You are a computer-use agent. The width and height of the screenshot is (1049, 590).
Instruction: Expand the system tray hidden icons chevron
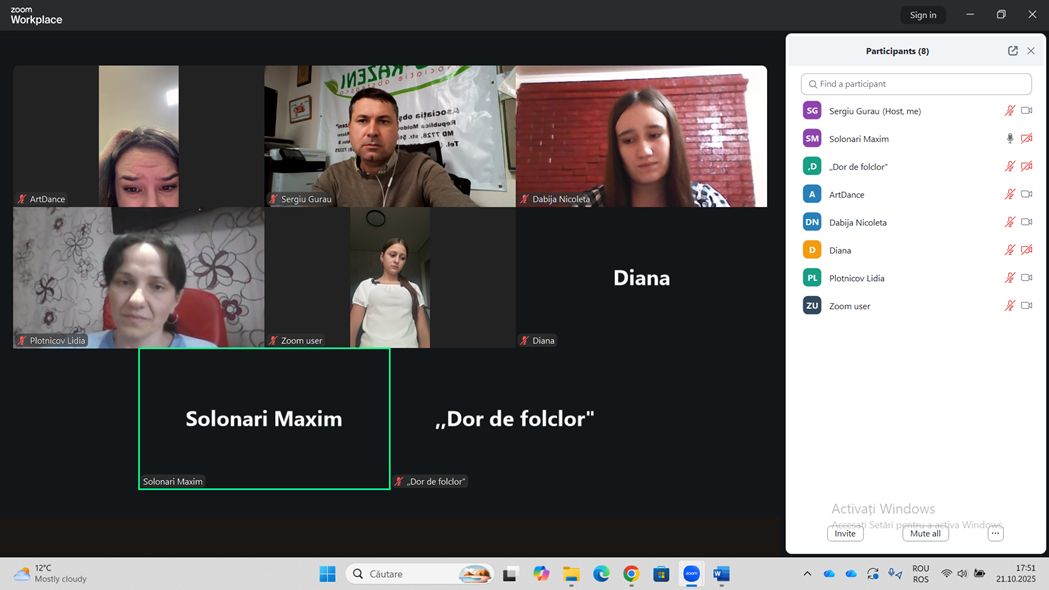tap(807, 574)
